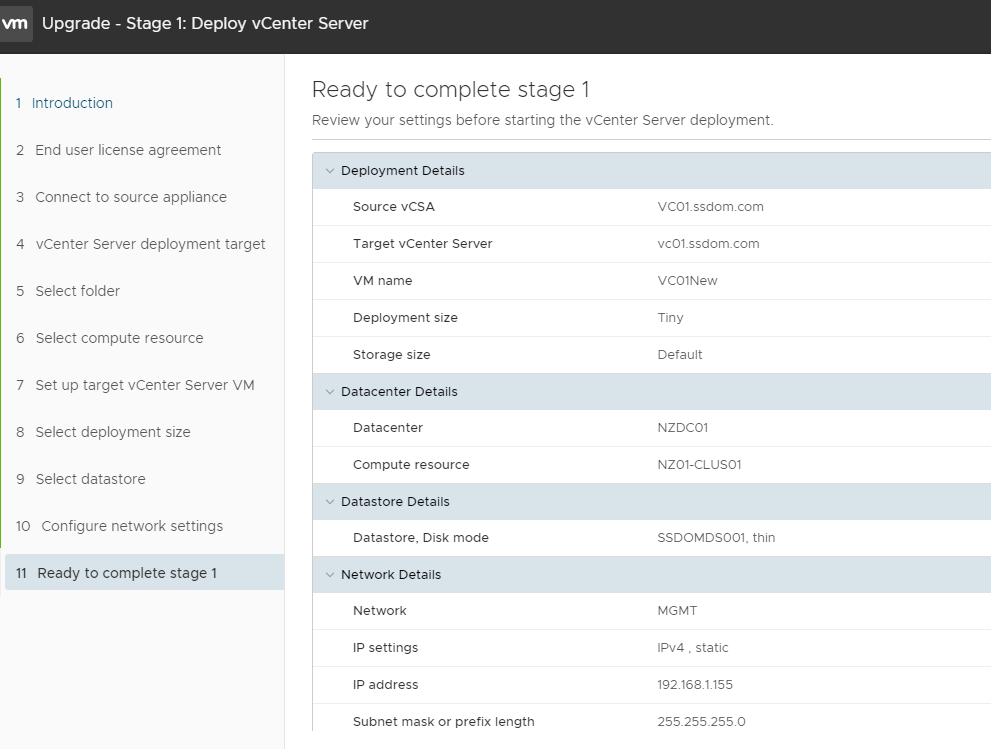
Task: Open step 8 Select deployment size
Action: pyautogui.click(x=104, y=432)
